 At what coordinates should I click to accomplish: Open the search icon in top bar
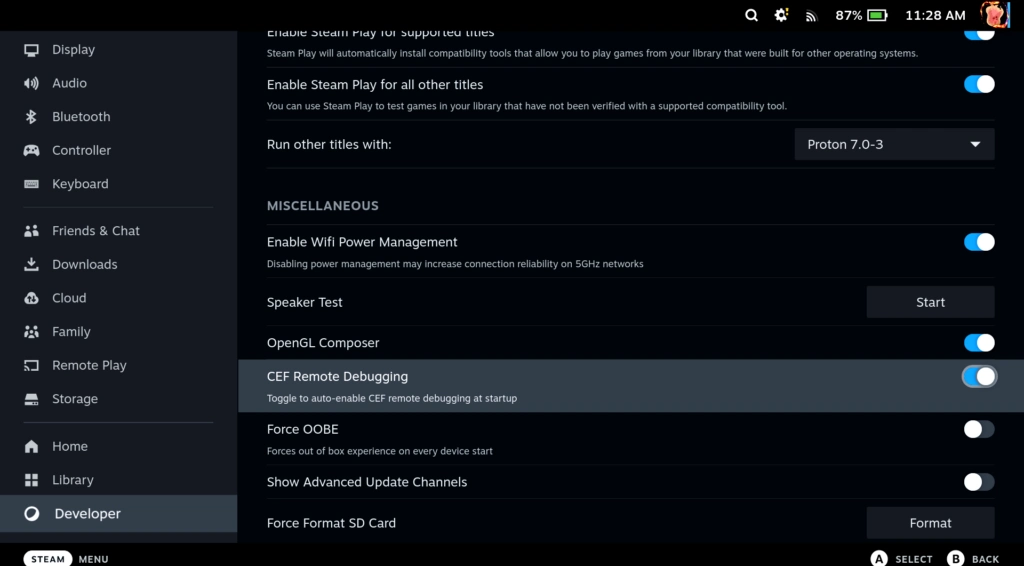click(751, 15)
